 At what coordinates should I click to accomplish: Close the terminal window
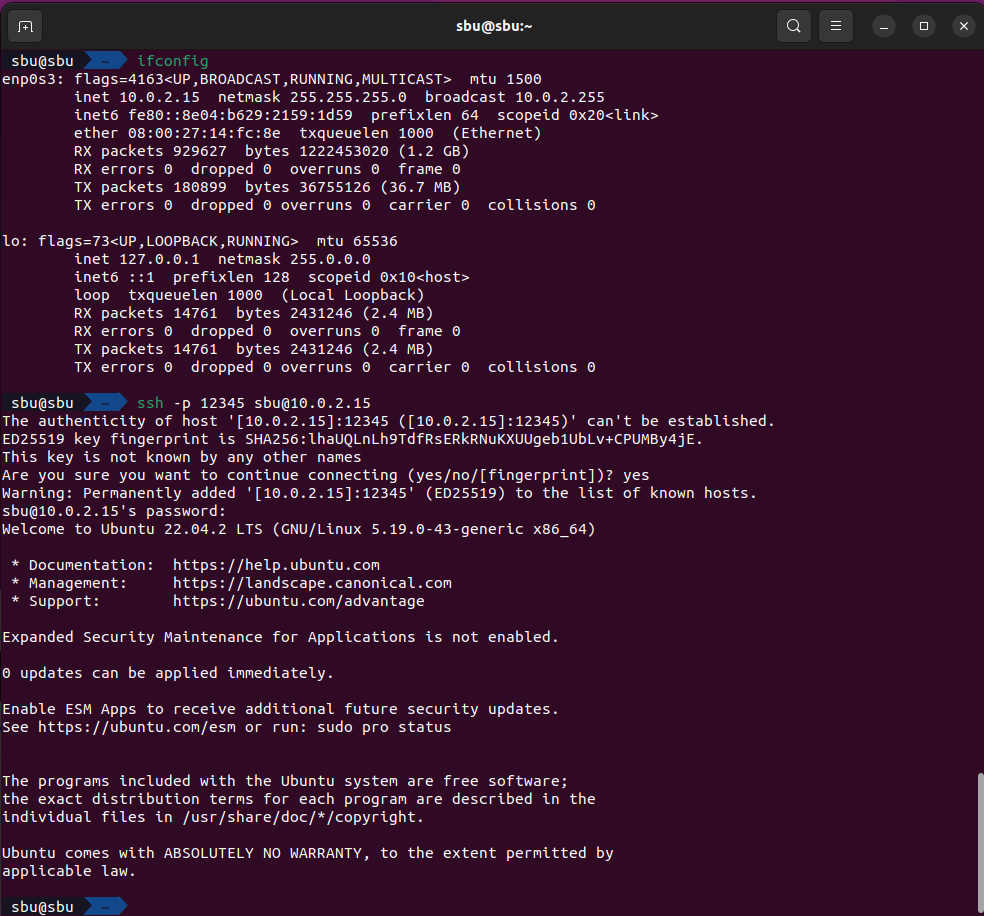pyautogui.click(x=963, y=26)
